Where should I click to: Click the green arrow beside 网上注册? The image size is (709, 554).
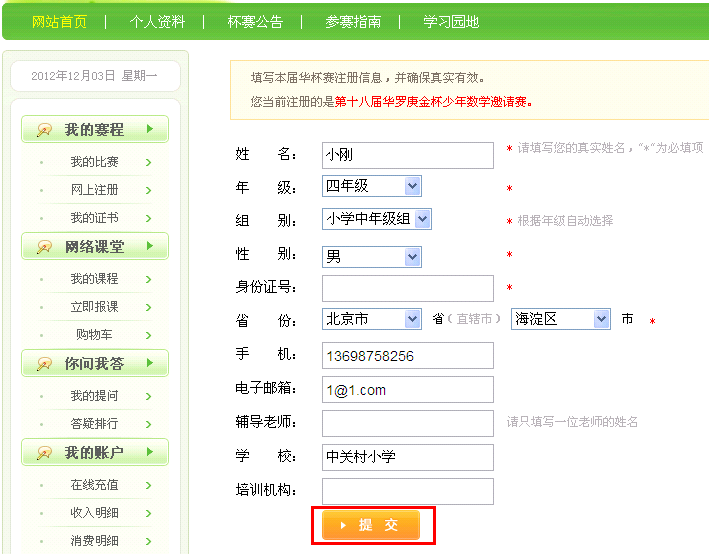click(148, 190)
